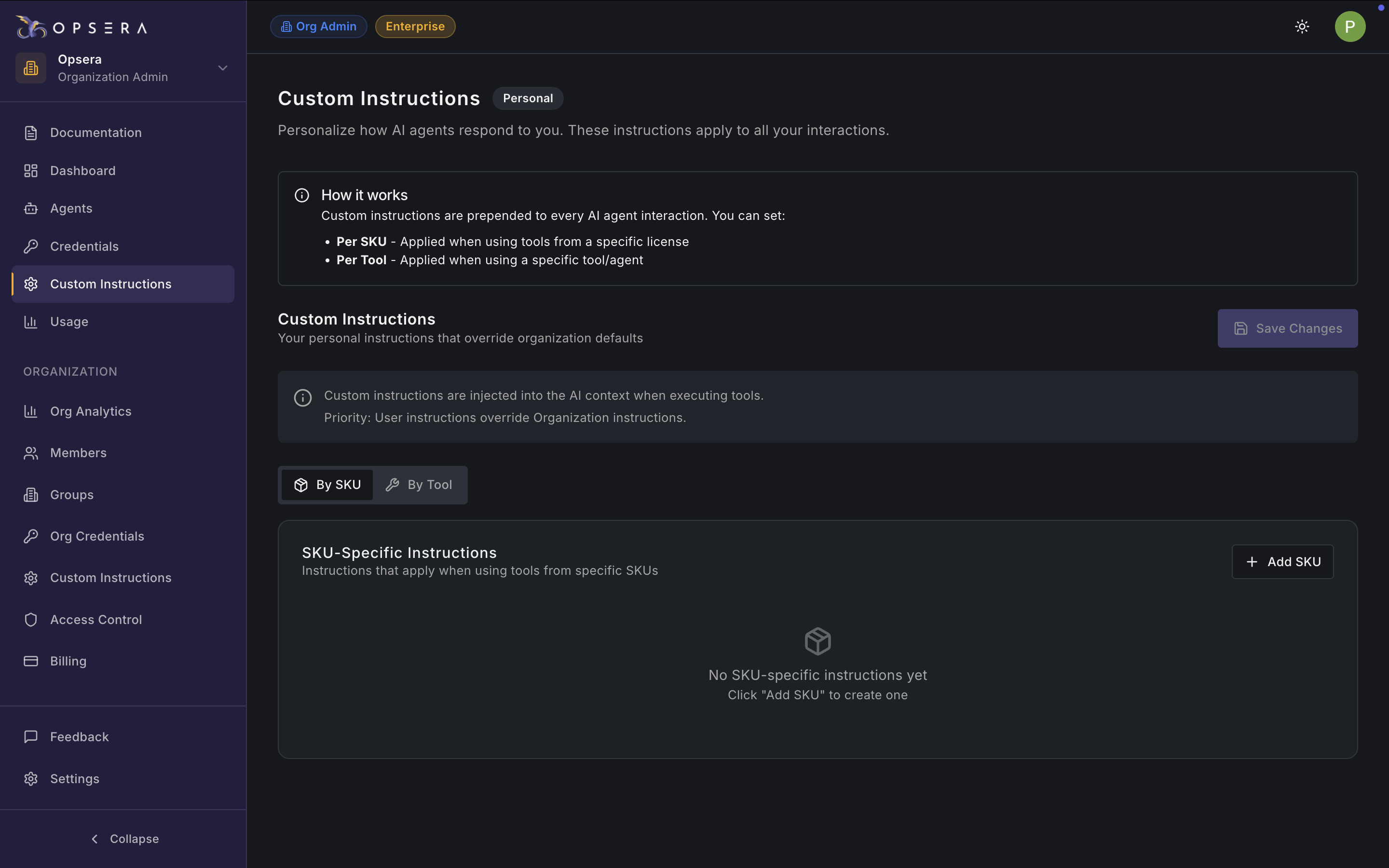Toggle the light/dark theme sun icon
1389x868 pixels.
point(1302,27)
